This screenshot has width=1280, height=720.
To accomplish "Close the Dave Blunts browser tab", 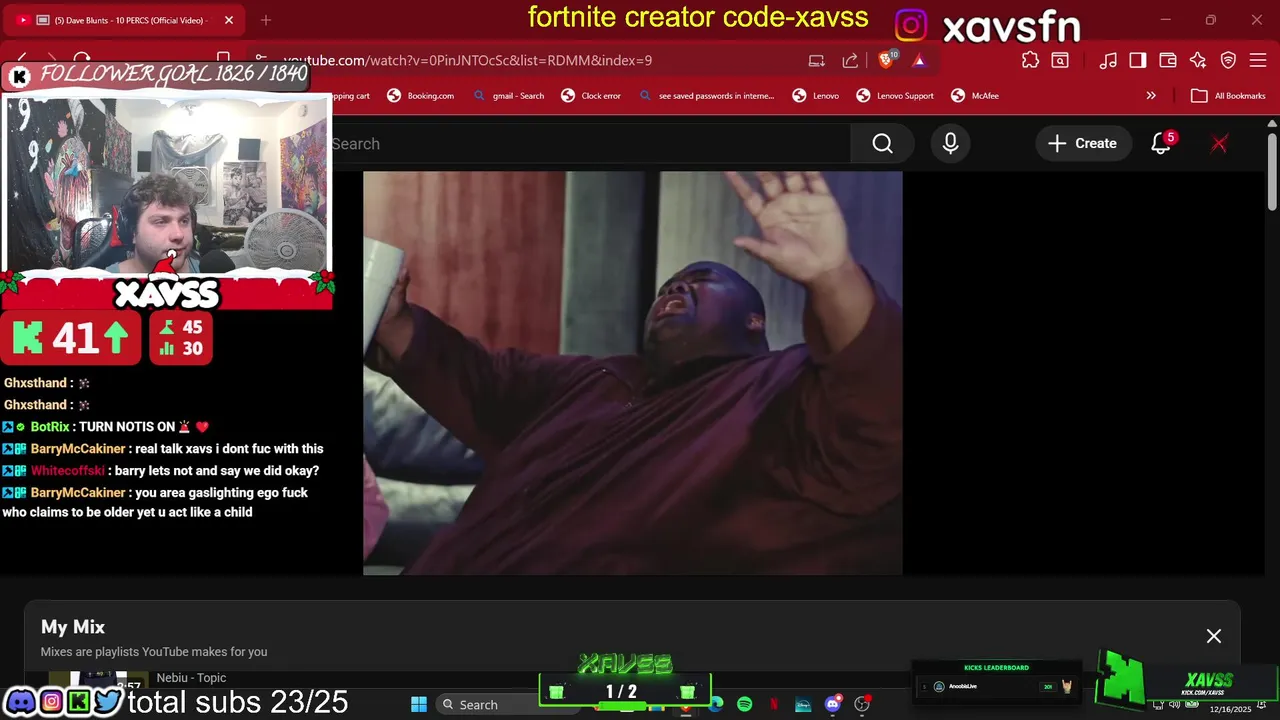I will [229, 20].
